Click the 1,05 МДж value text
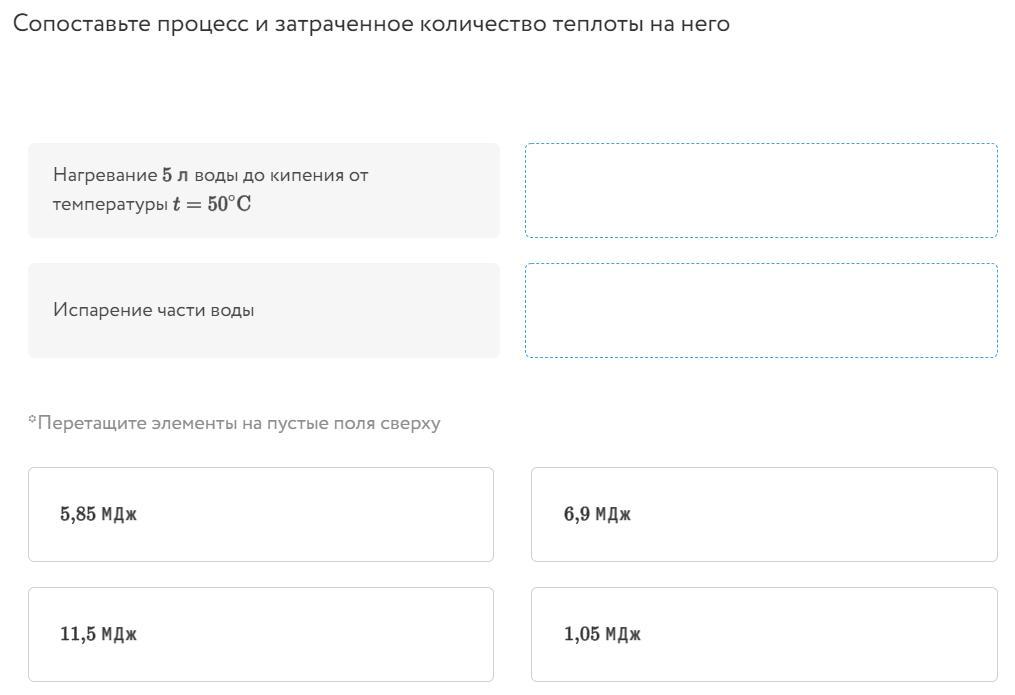Image resolution: width=1015 pixels, height=695 pixels. [602, 635]
